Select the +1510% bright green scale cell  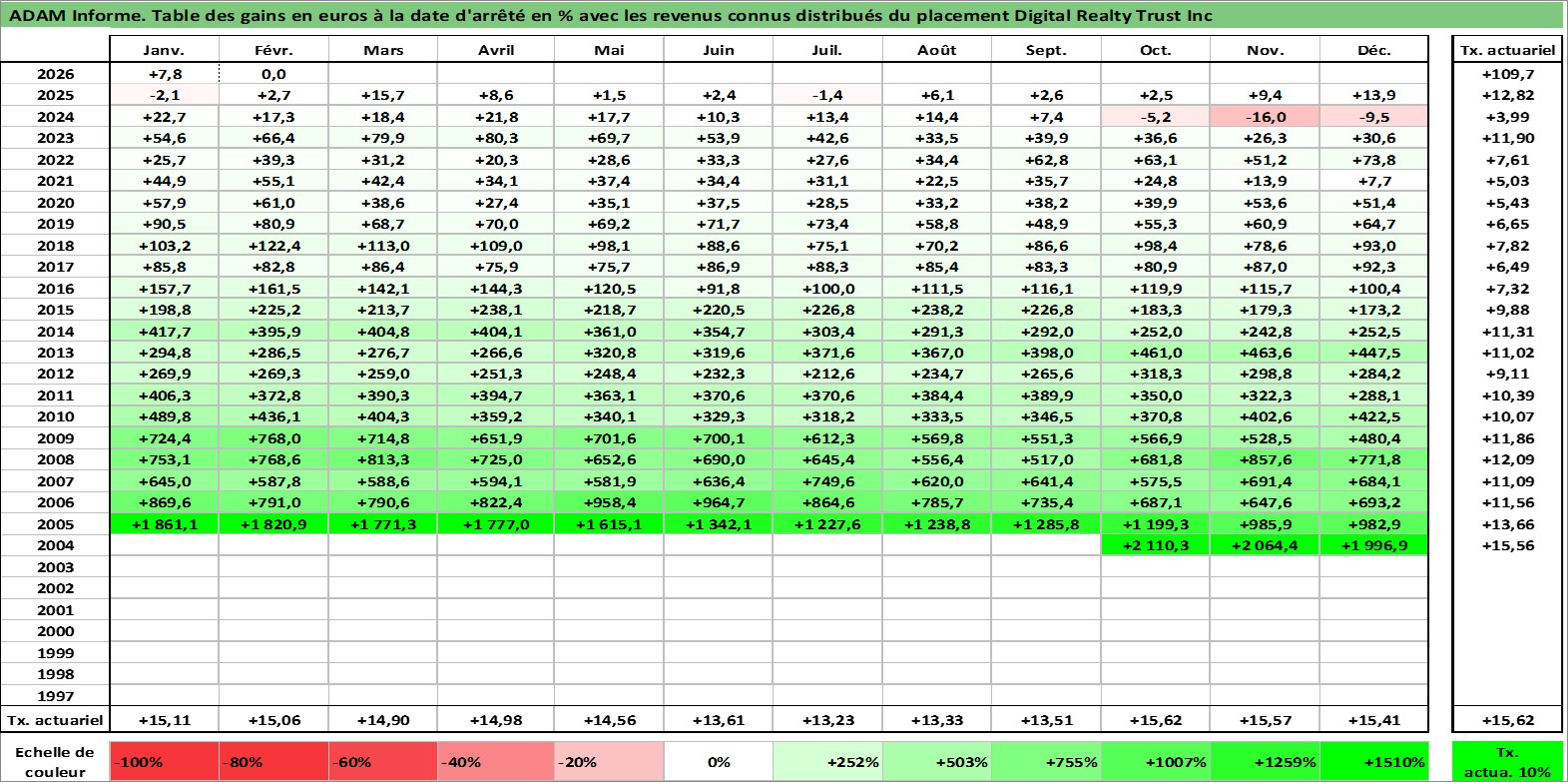tap(1373, 762)
